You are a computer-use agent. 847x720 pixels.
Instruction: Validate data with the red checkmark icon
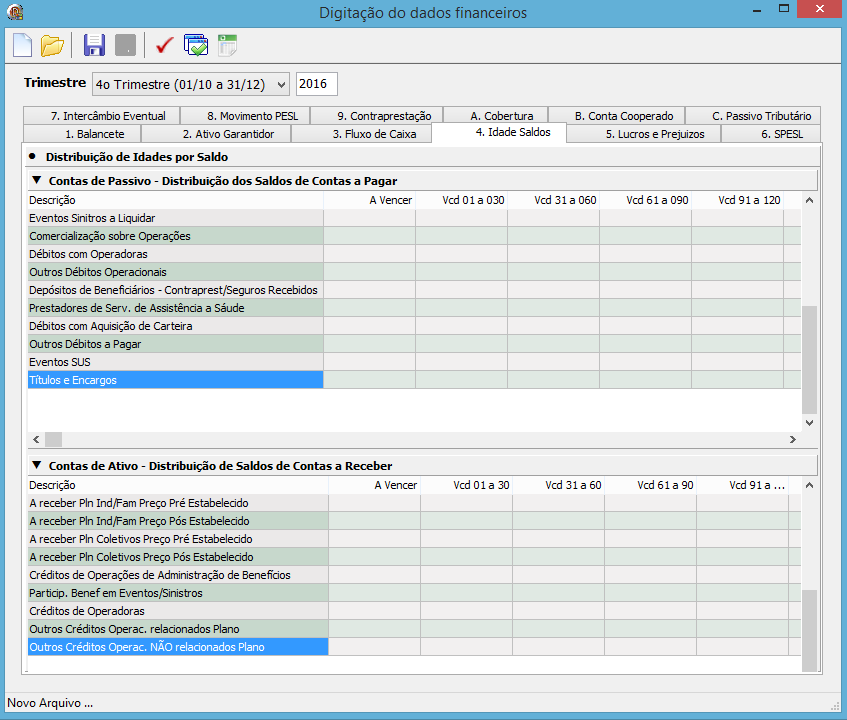[164, 45]
